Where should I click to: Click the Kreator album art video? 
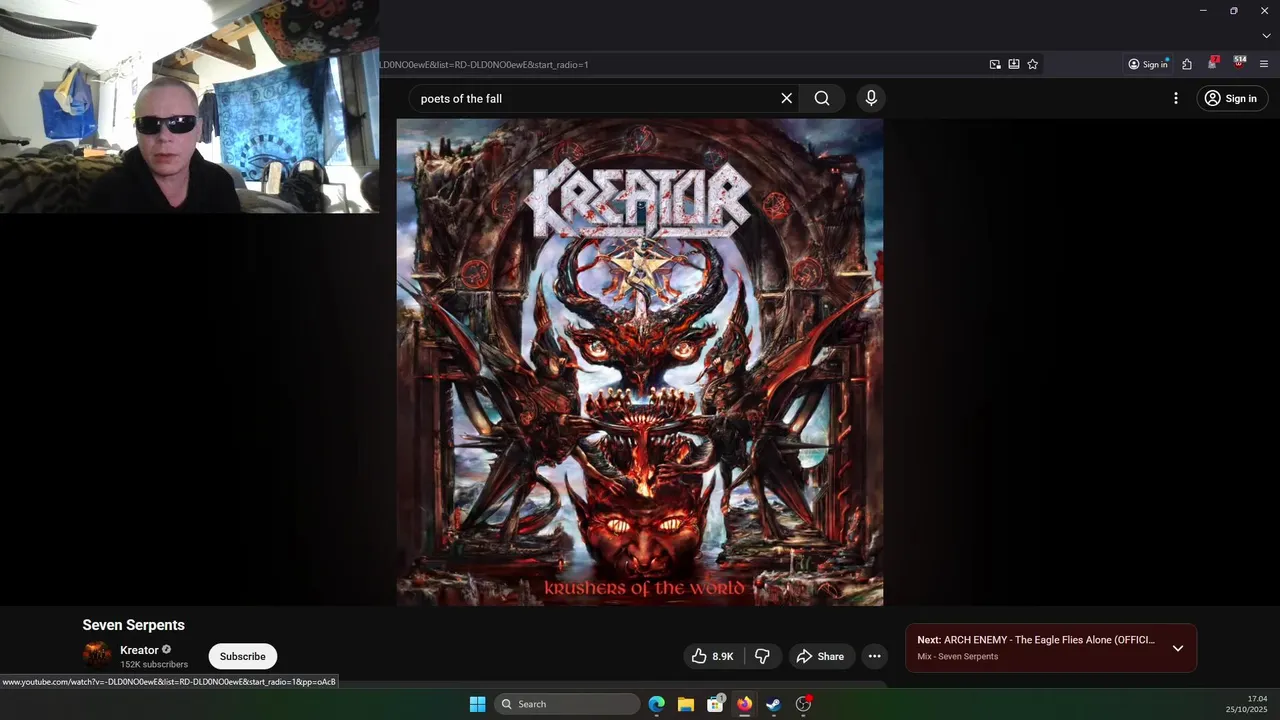pyautogui.click(x=640, y=362)
